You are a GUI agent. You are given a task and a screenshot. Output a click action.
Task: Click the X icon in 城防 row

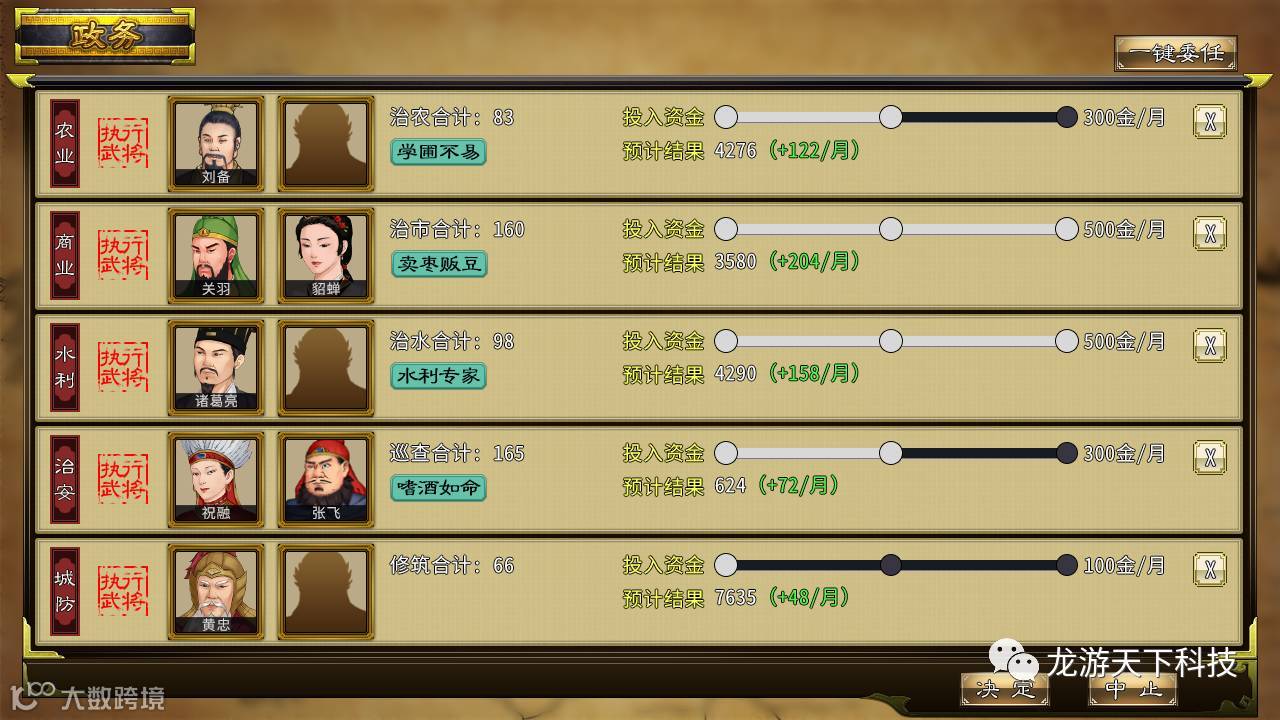1210,569
